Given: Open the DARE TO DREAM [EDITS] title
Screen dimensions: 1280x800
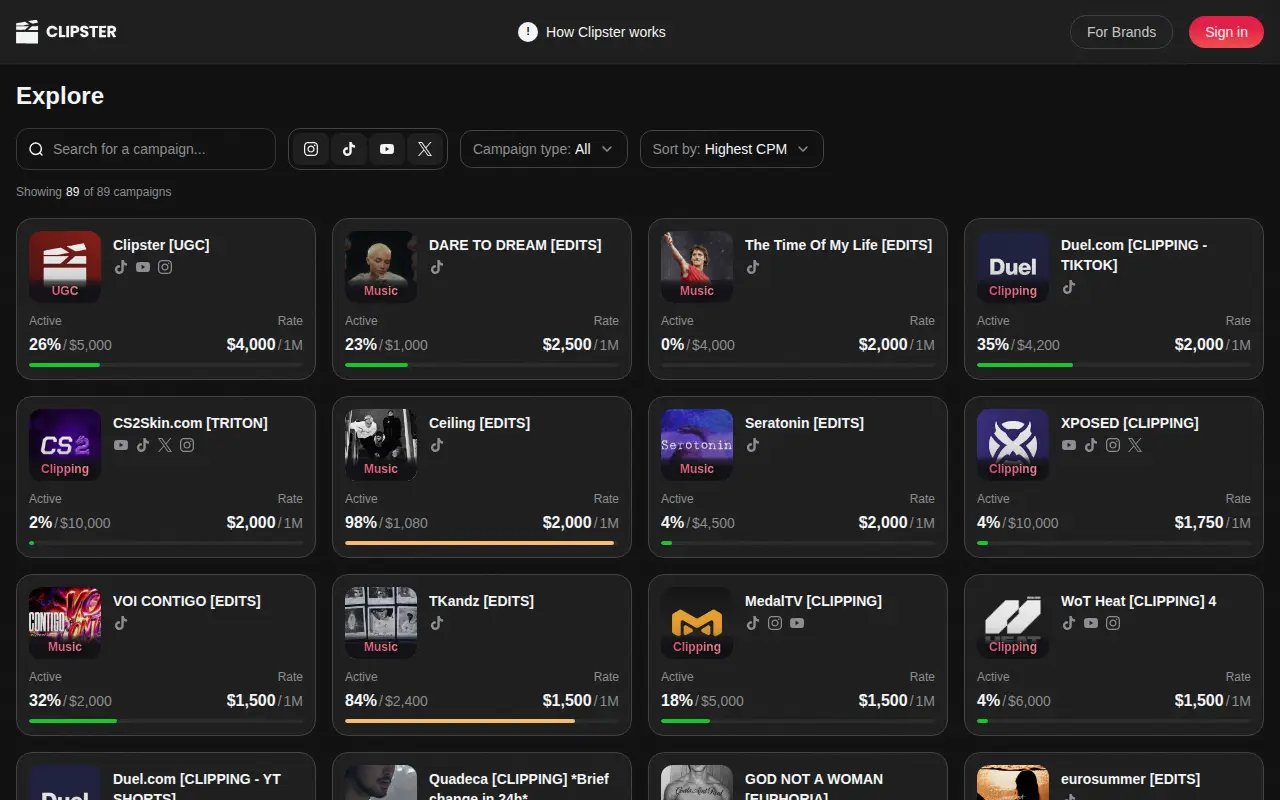Looking at the screenshot, I should tap(515, 245).
